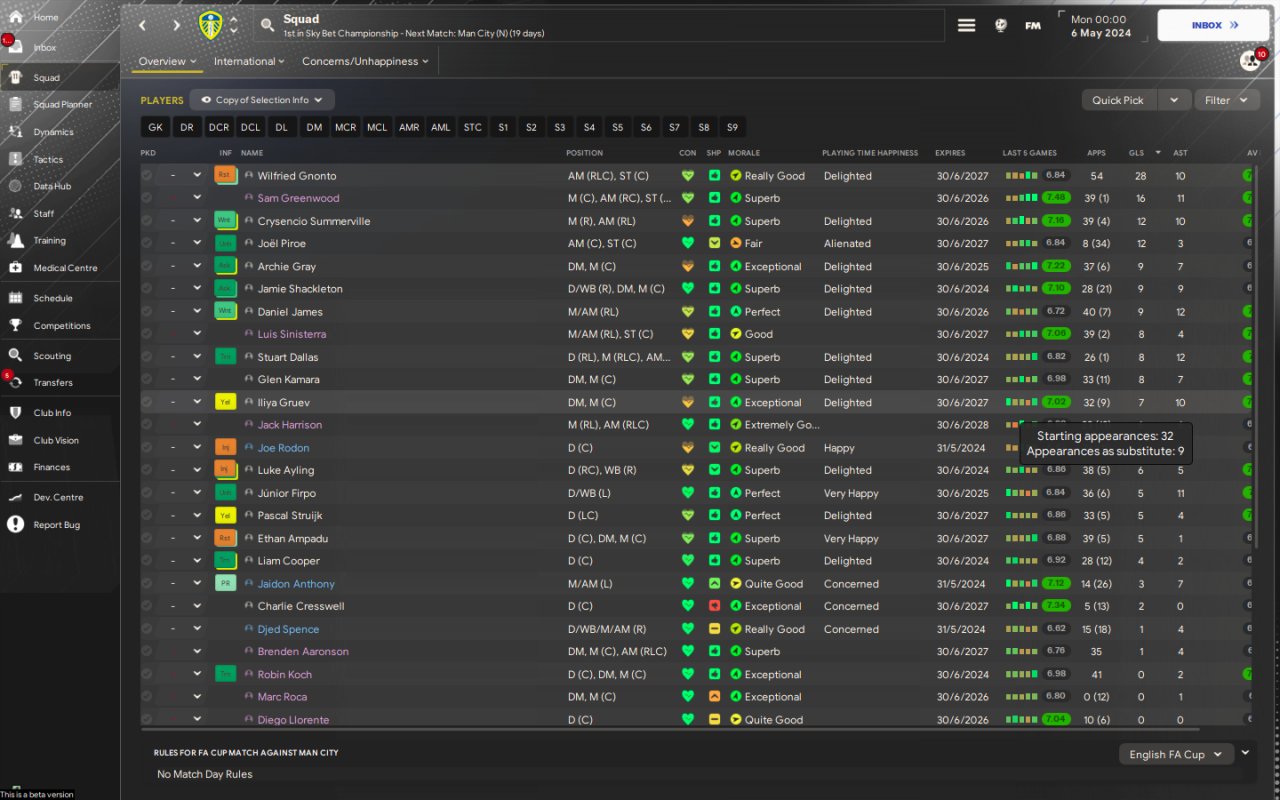Screen dimensions: 1280x800
Task: Open the Filter dropdown
Action: pyautogui.click(x=1226, y=100)
